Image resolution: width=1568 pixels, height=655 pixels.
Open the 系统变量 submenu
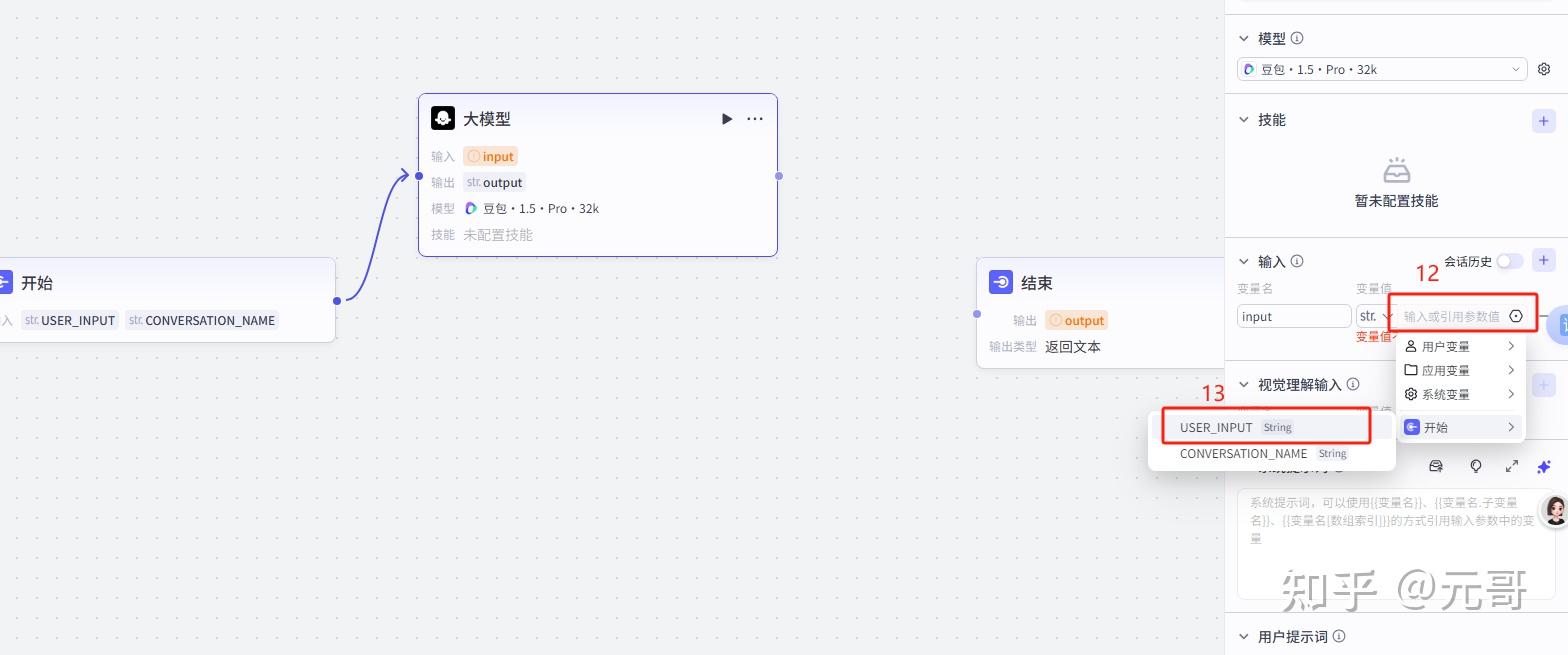tap(1460, 394)
